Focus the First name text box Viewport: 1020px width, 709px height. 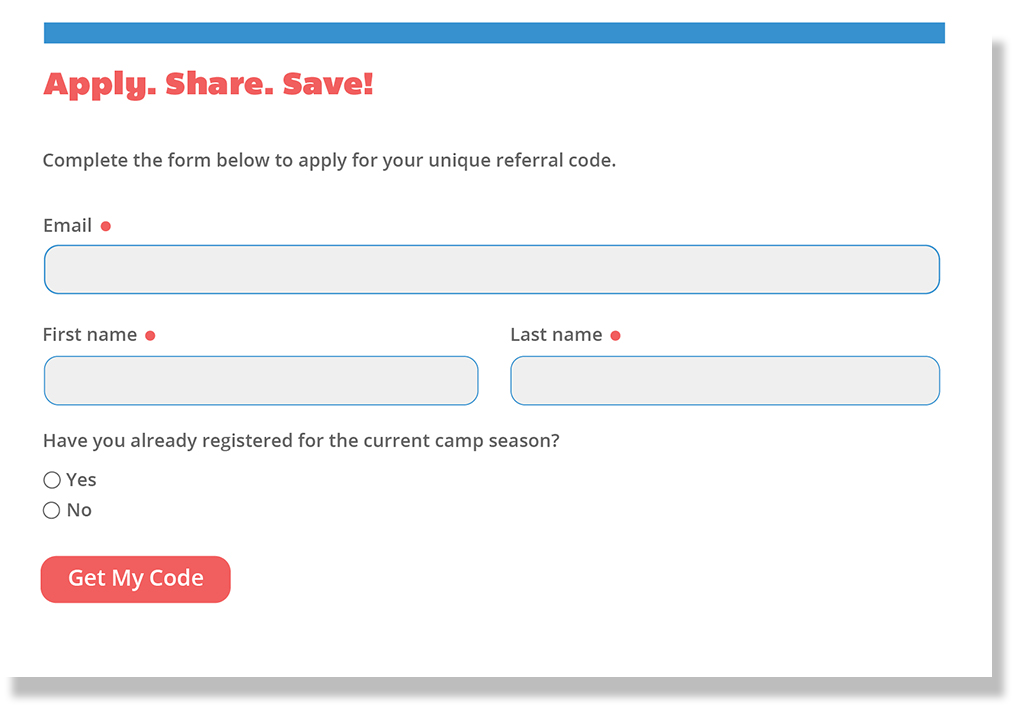click(261, 381)
